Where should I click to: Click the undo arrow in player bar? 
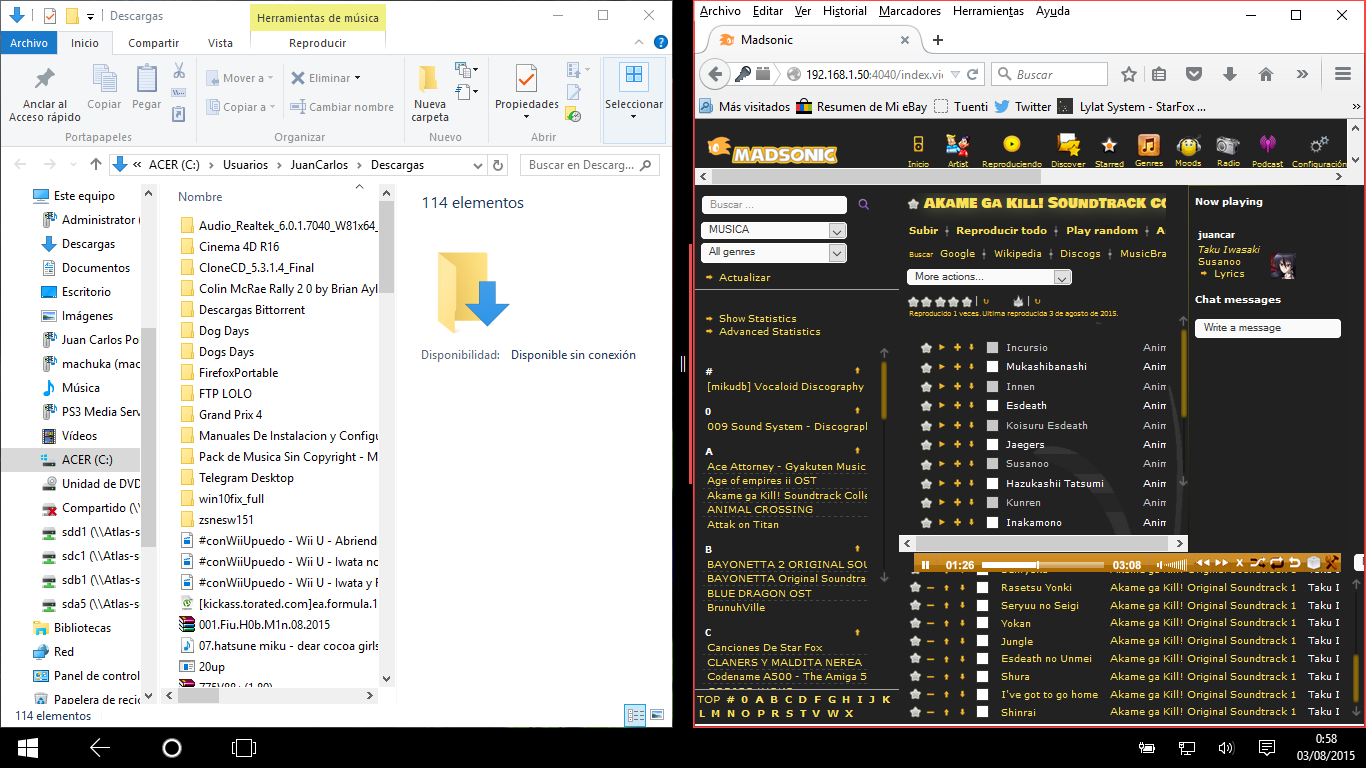point(1294,563)
